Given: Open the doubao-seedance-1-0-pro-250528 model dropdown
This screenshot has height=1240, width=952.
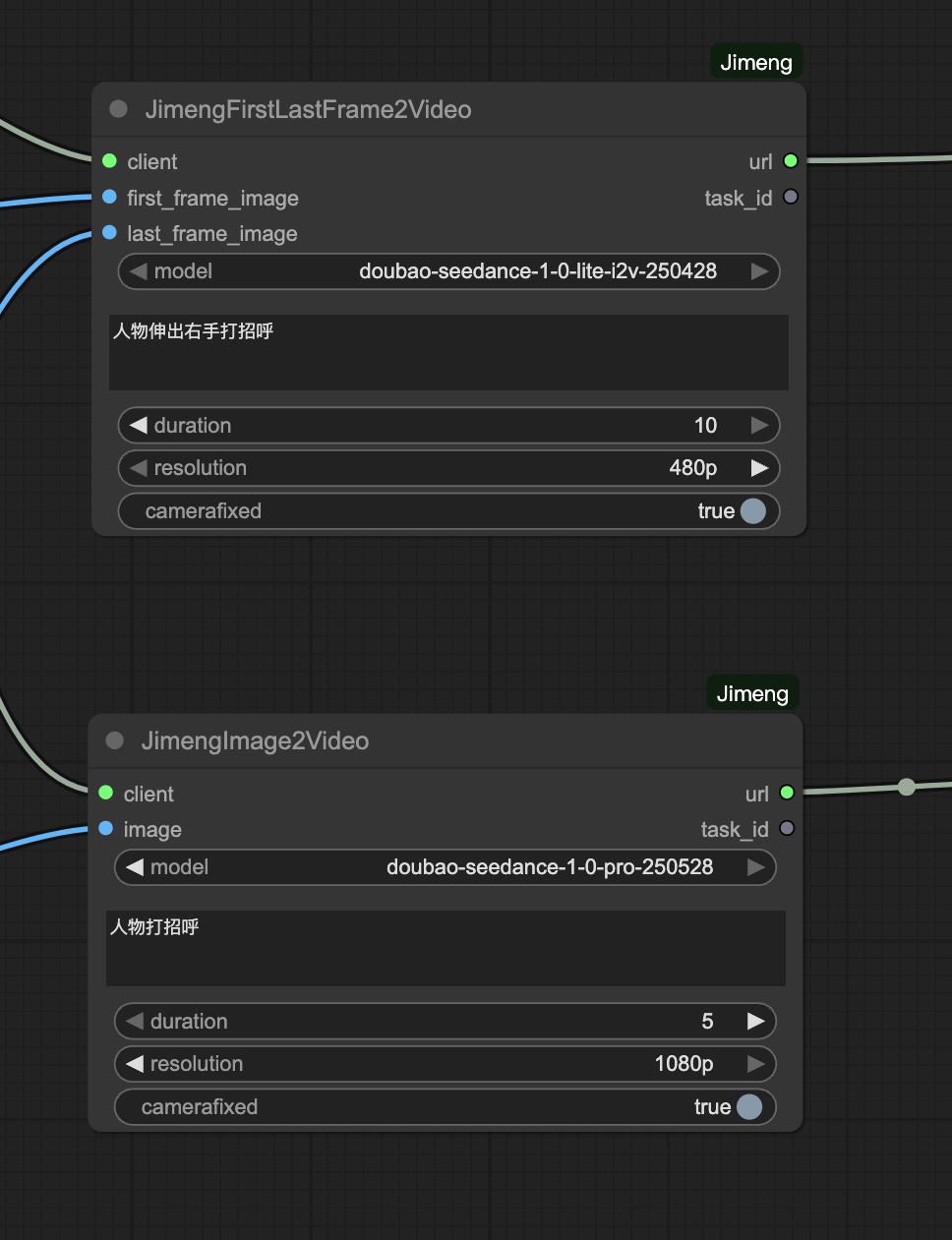Looking at the screenshot, I should (x=446, y=867).
